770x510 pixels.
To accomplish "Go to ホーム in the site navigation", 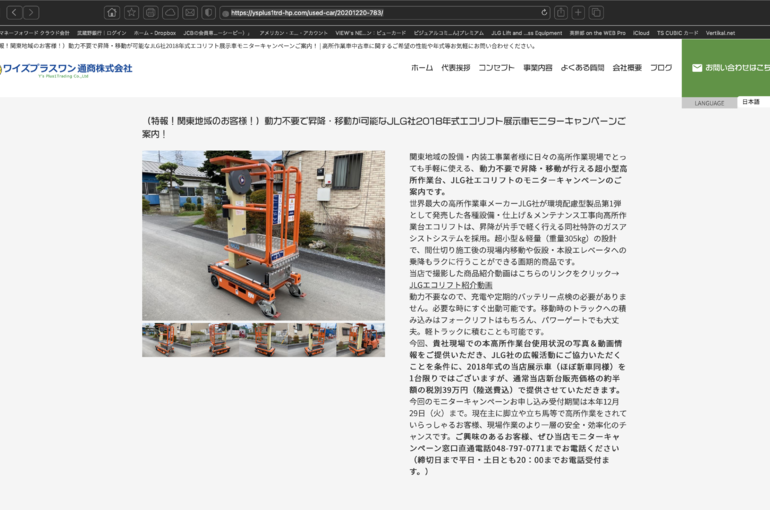I will (422, 68).
